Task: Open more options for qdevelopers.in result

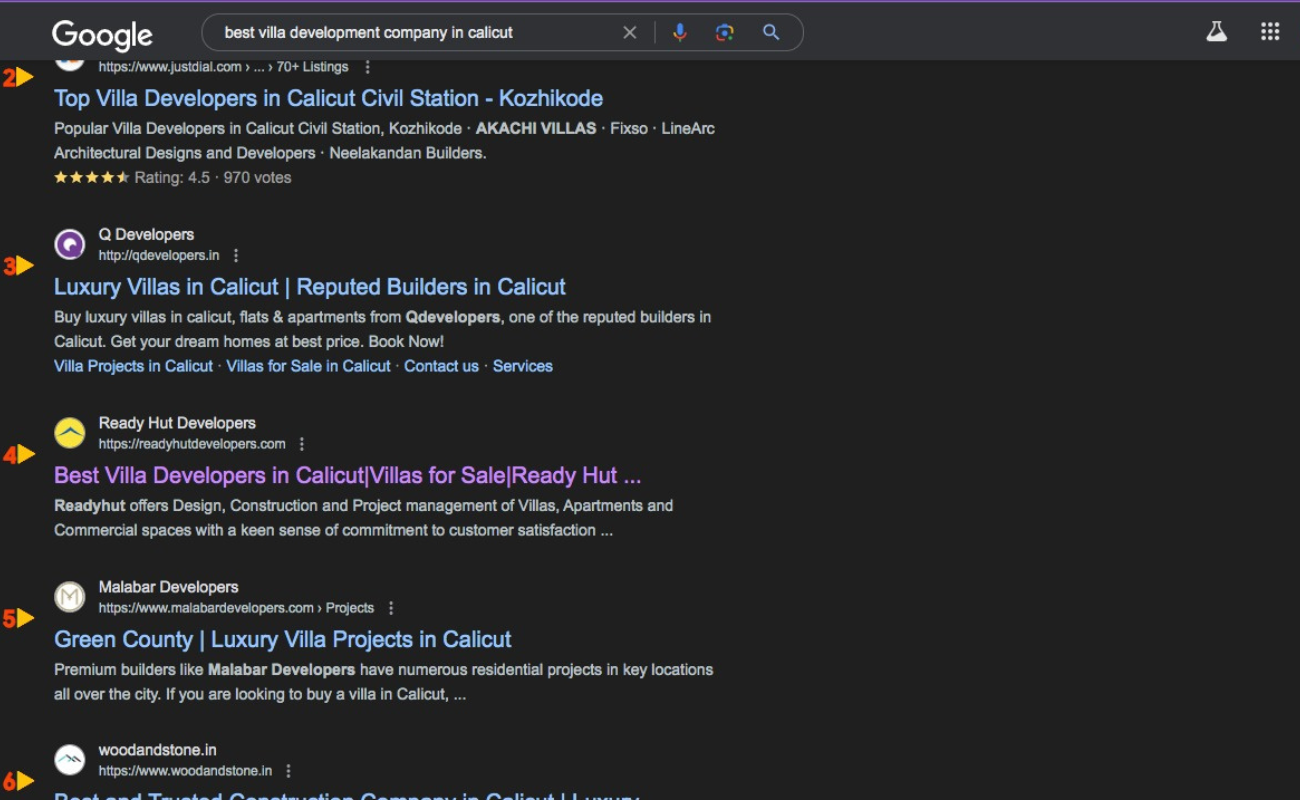Action: pos(236,255)
